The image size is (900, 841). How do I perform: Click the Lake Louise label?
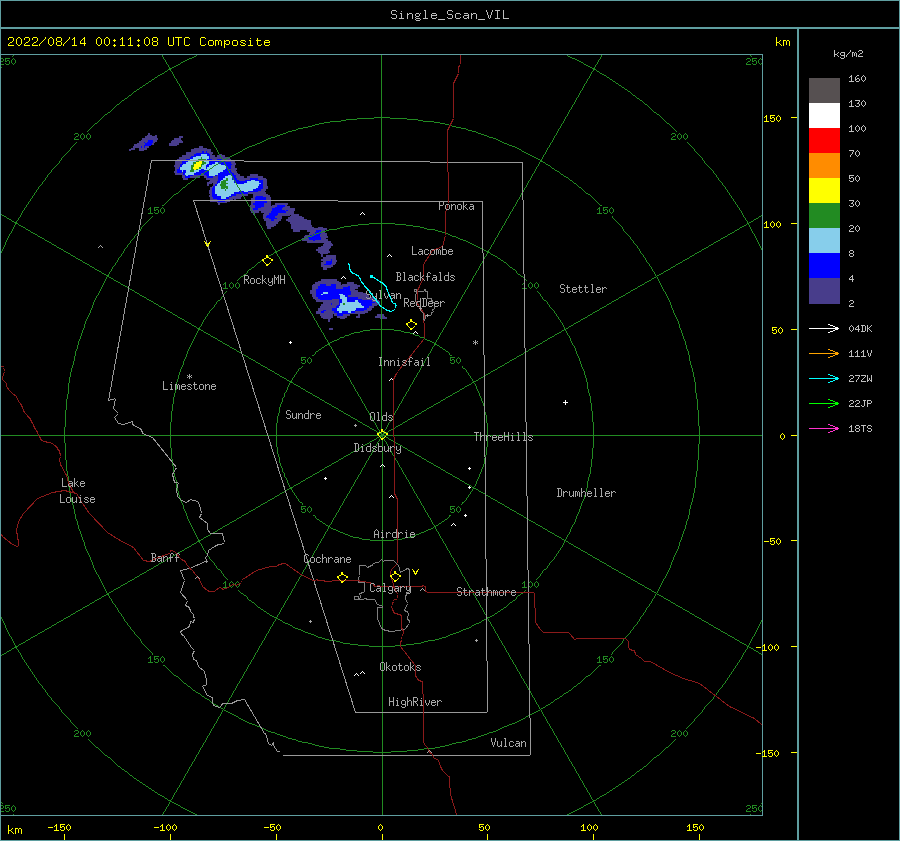pos(77,491)
